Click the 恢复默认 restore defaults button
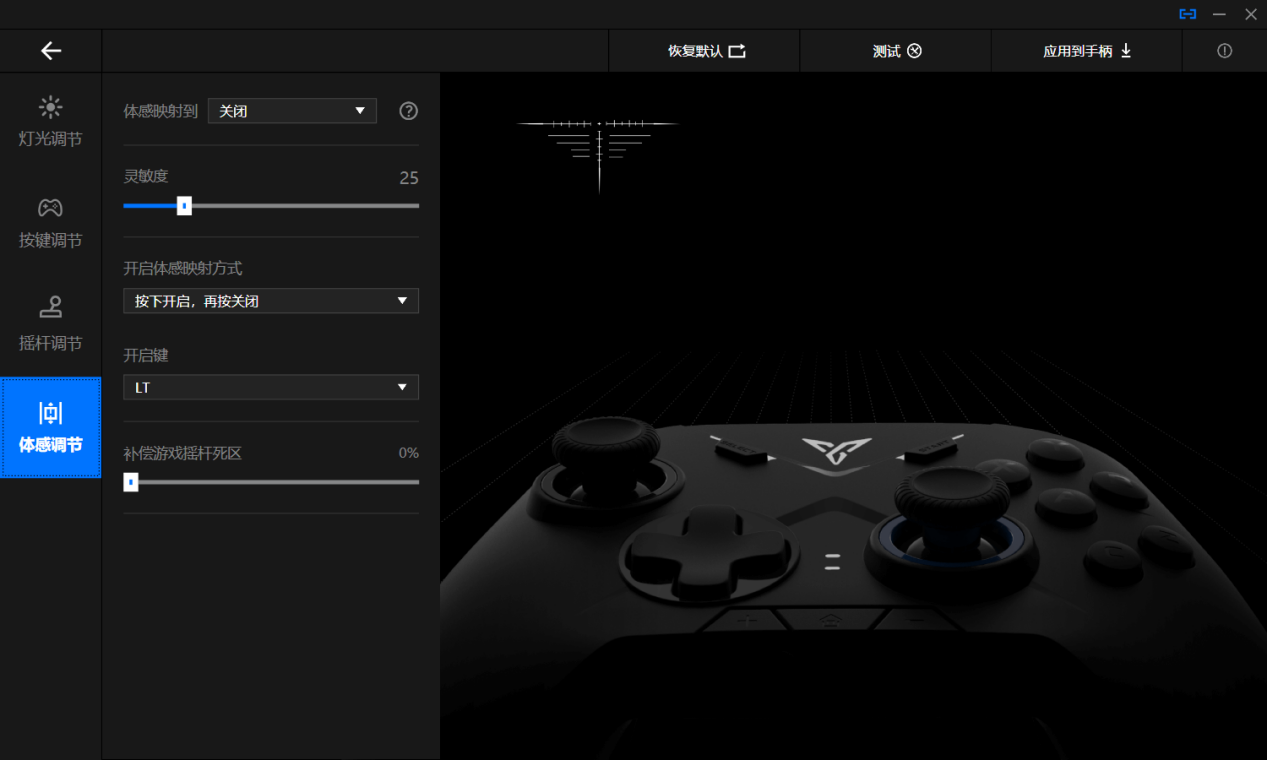This screenshot has width=1267, height=760. (x=705, y=51)
